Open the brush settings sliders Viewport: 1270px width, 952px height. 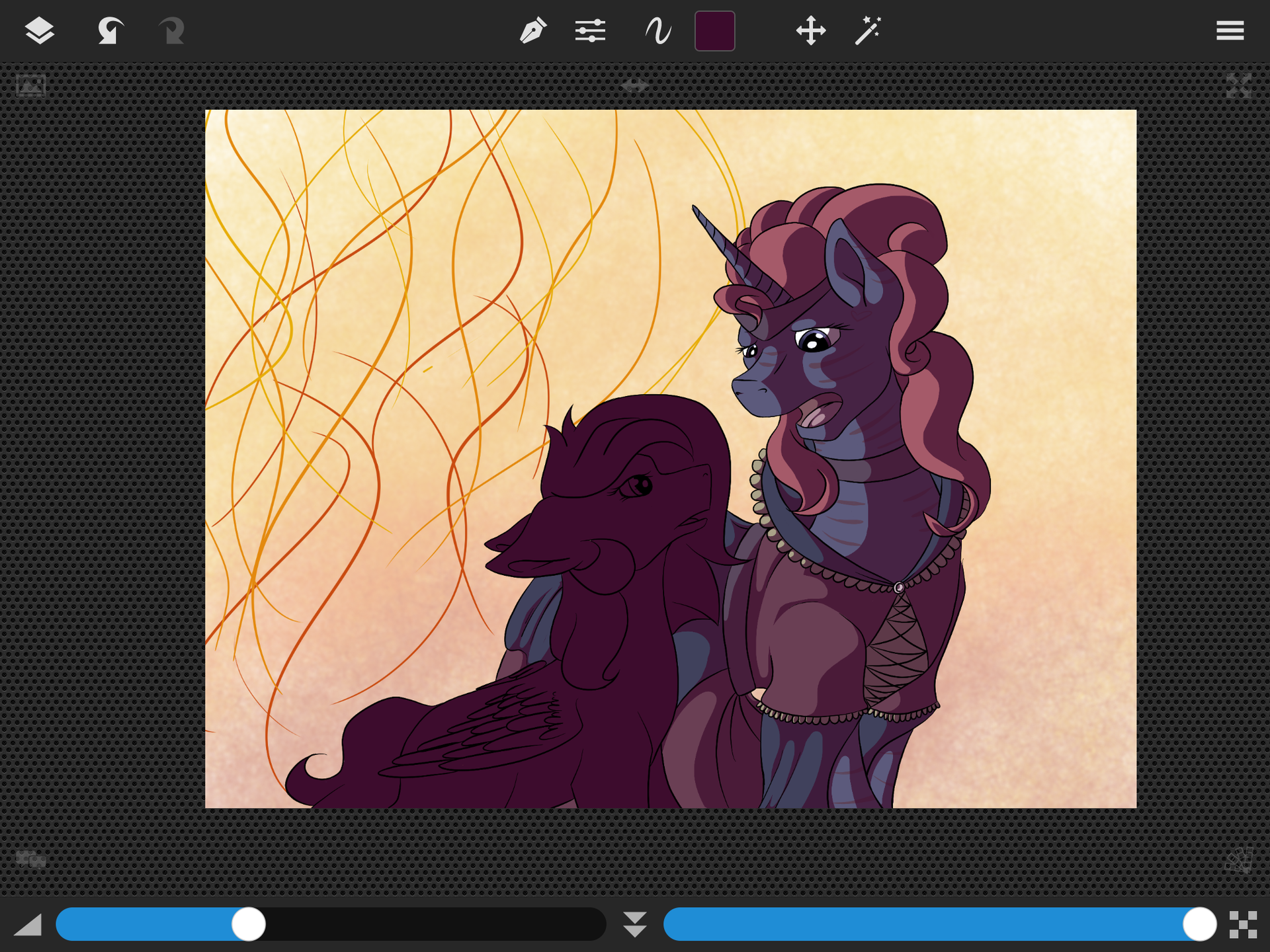pyautogui.click(x=590, y=30)
